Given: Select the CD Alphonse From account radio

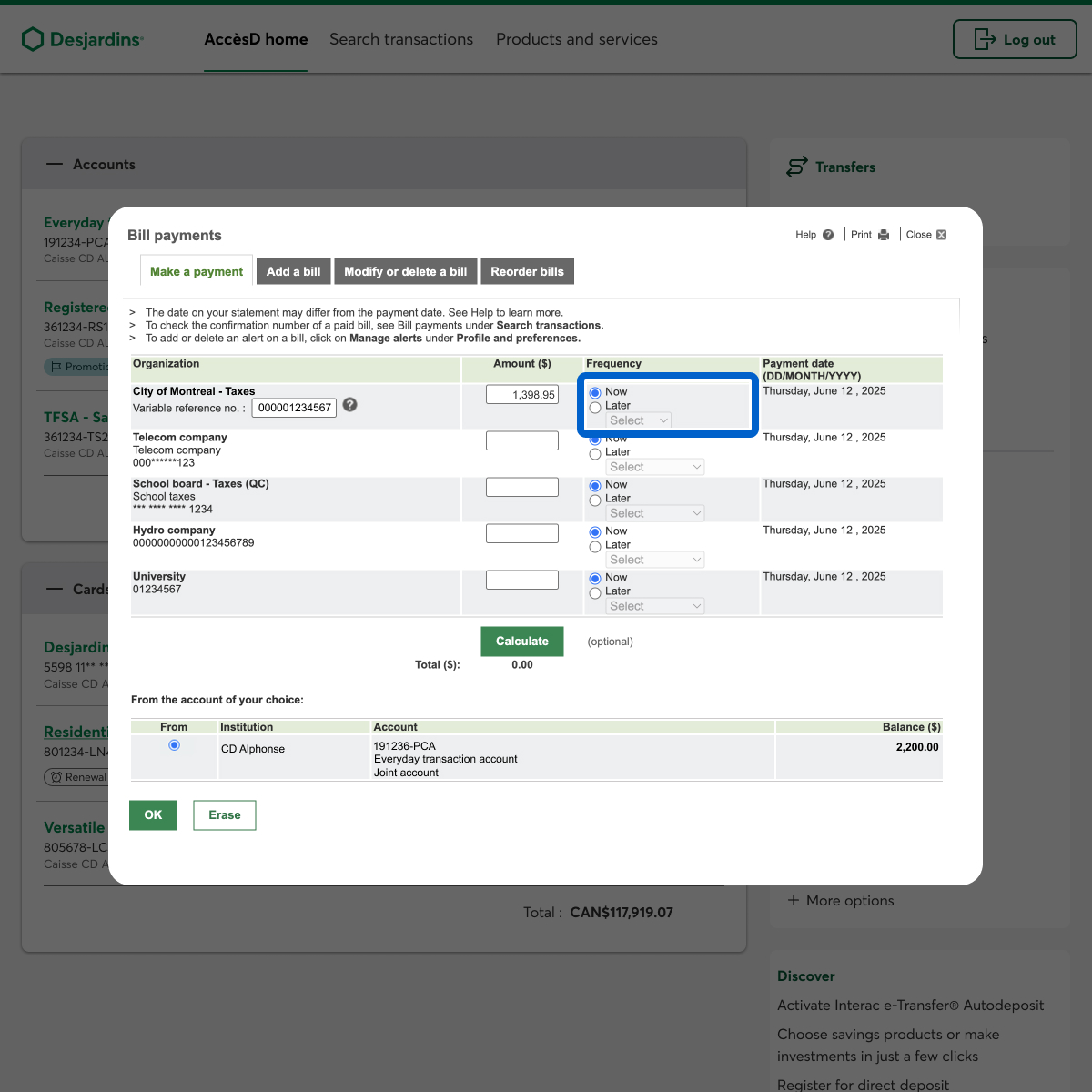Looking at the screenshot, I should (x=174, y=745).
